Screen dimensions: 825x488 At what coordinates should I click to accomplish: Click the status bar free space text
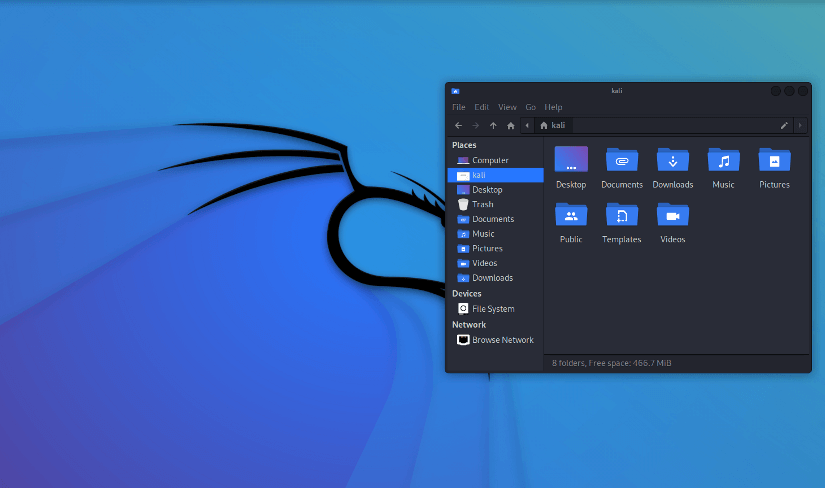pyautogui.click(x=612, y=363)
